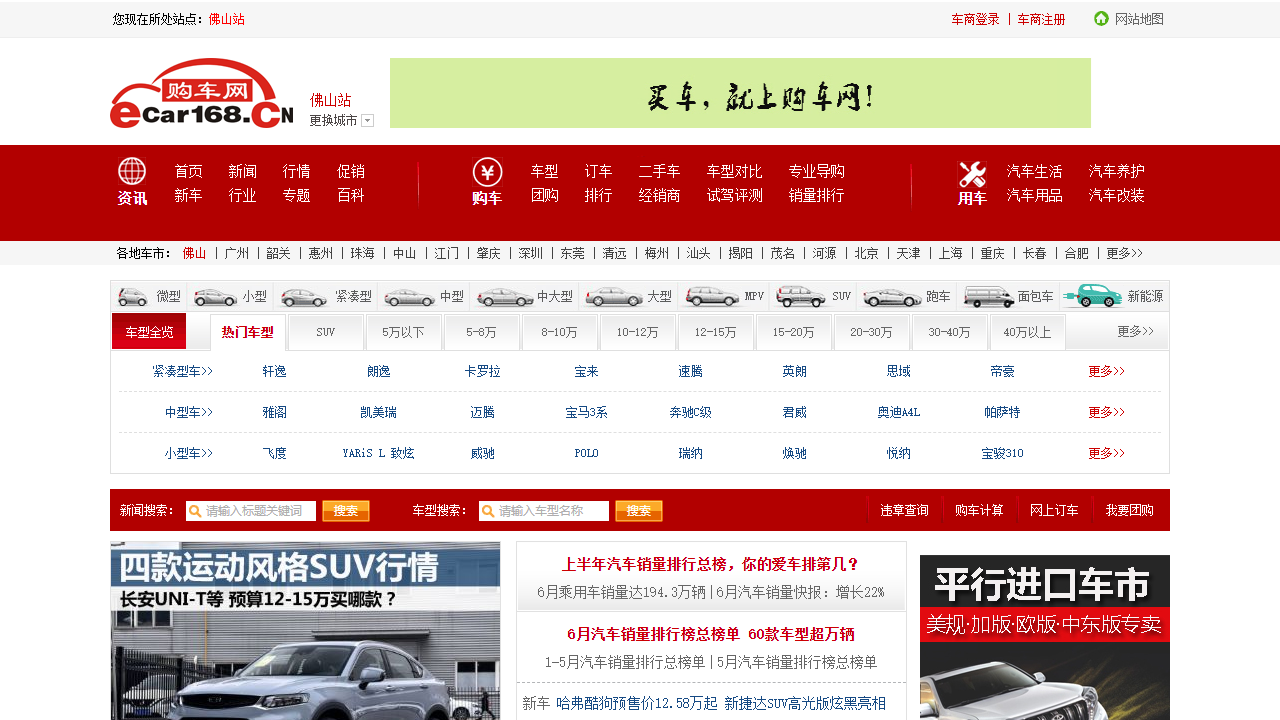Open the SUV news image thumbnail
Screen dimensions: 1280x720
(x=305, y=631)
